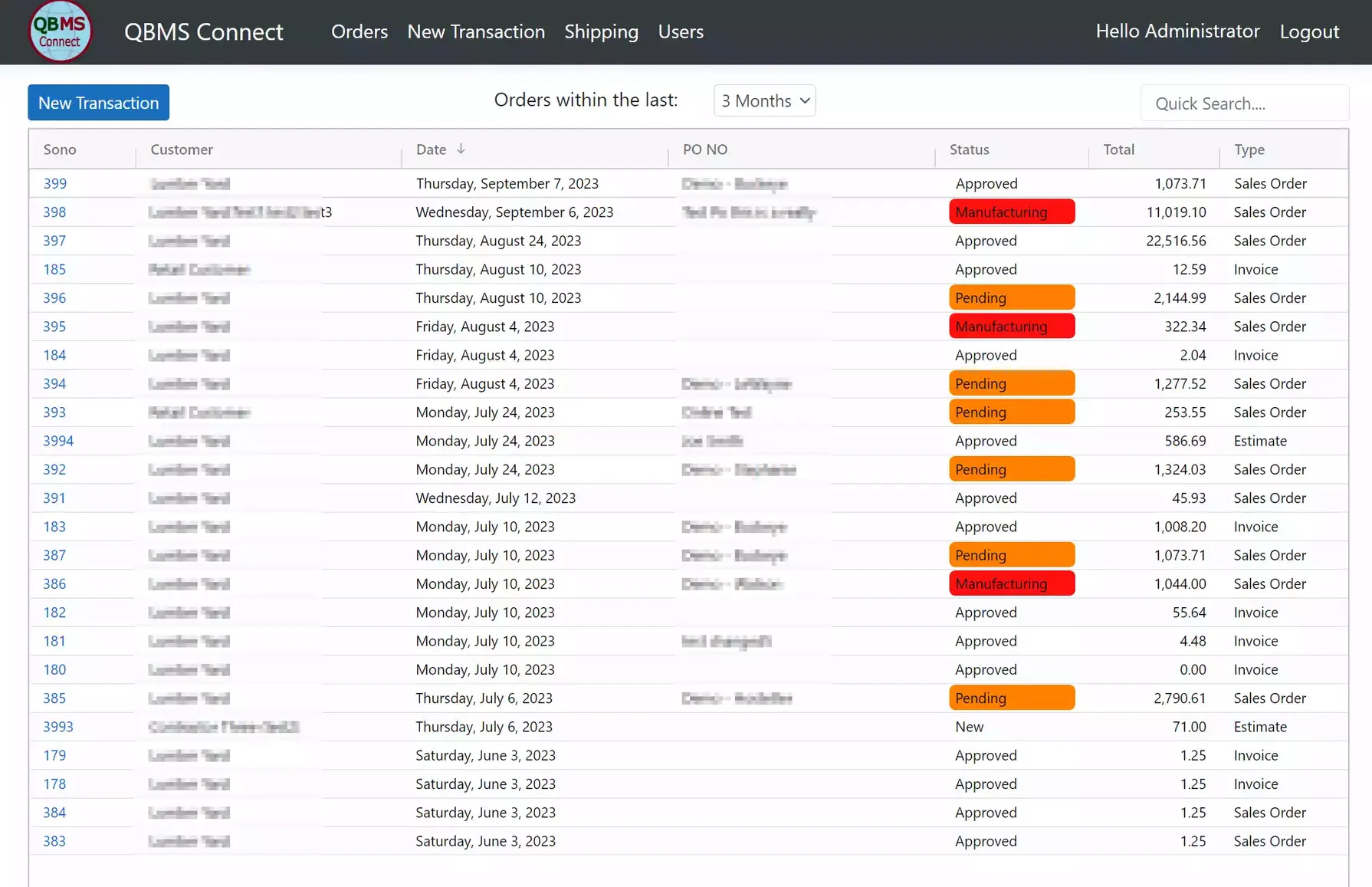
Task: Select New Transaction in top navigation
Action: pos(475,31)
